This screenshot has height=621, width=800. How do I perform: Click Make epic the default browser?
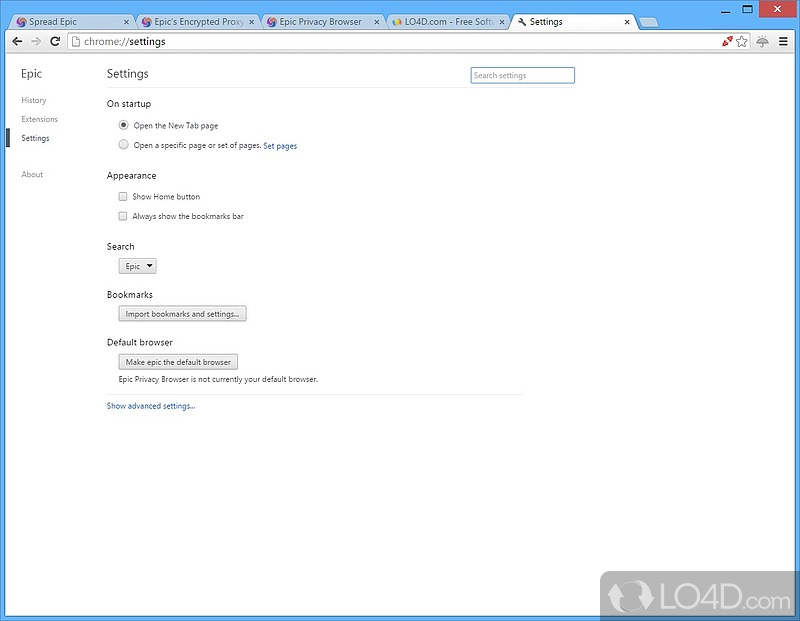178,362
